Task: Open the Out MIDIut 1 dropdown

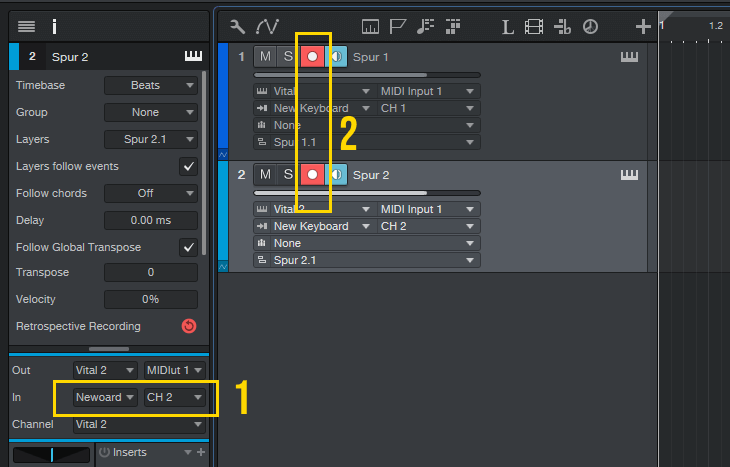Action: point(175,370)
